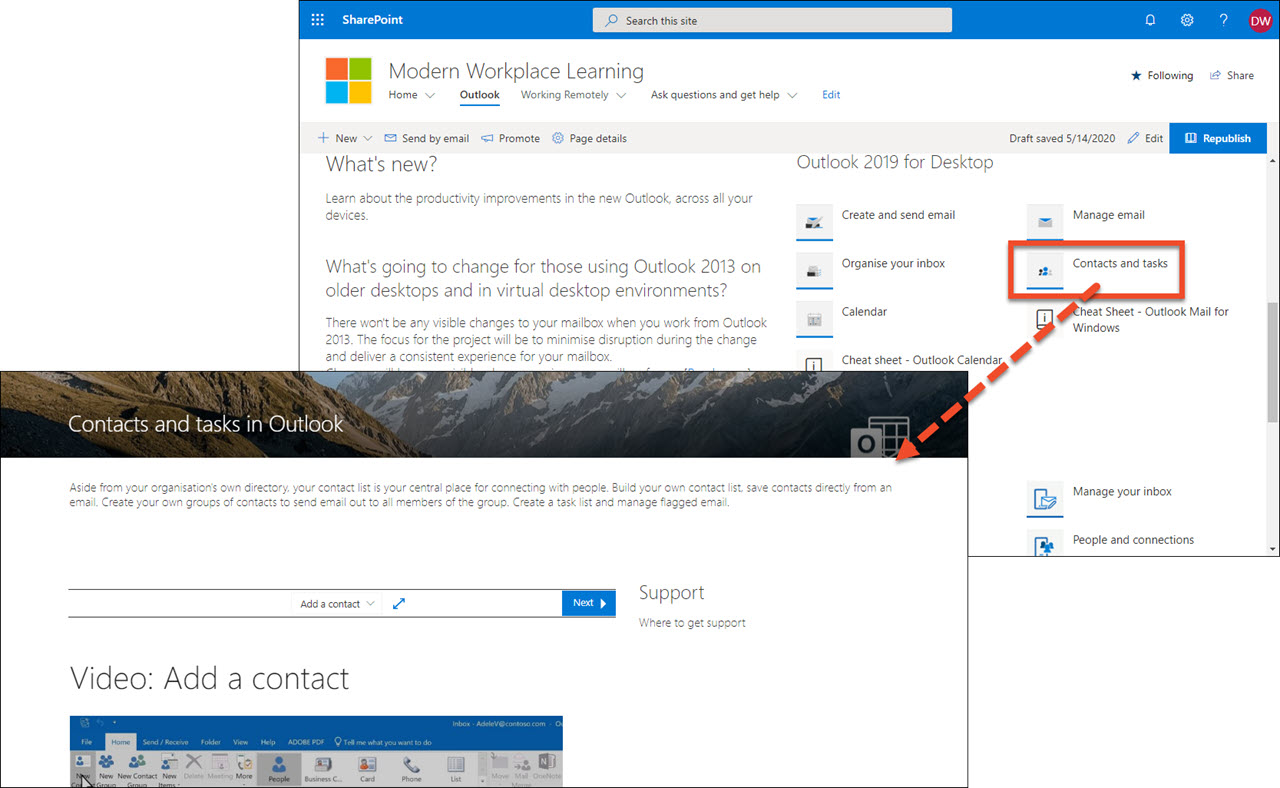
Task: Switch to the Send / Receive ribbon tab
Action: coord(166,742)
